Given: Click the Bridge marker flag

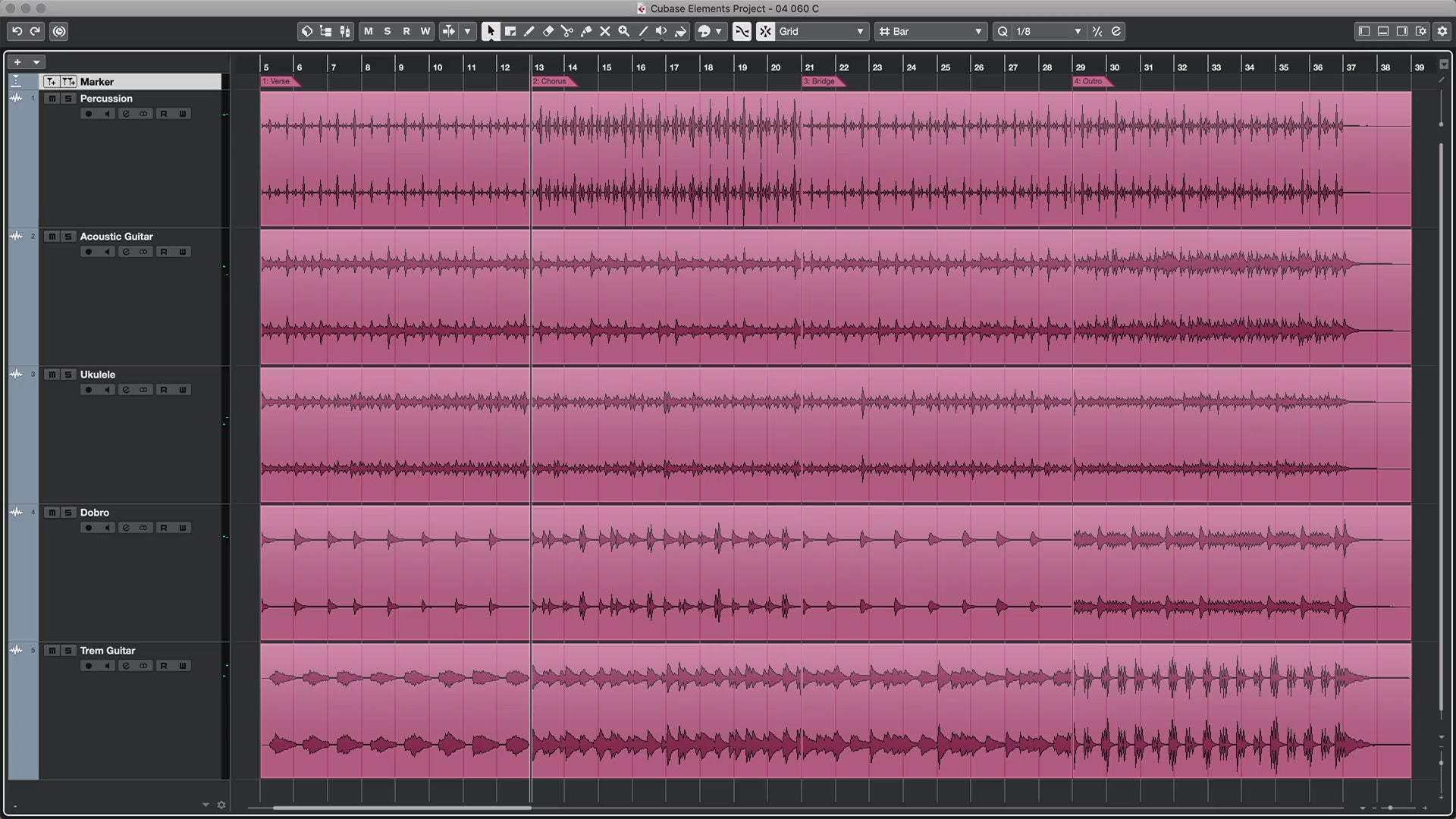Looking at the screenshot, I should pos(821,81).
